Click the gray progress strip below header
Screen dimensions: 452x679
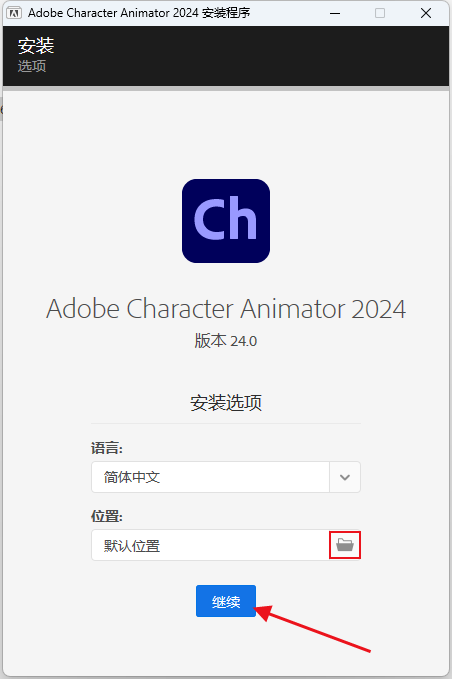point(226,88)
